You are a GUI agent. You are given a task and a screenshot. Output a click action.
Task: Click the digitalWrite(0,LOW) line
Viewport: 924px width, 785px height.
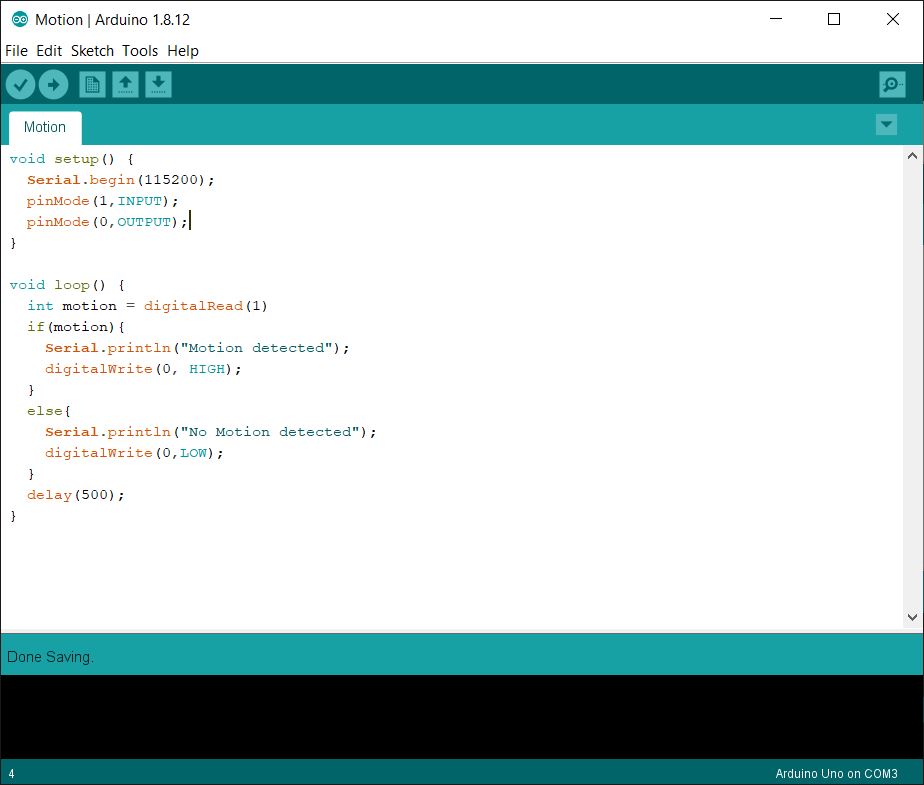pos(134,453)
